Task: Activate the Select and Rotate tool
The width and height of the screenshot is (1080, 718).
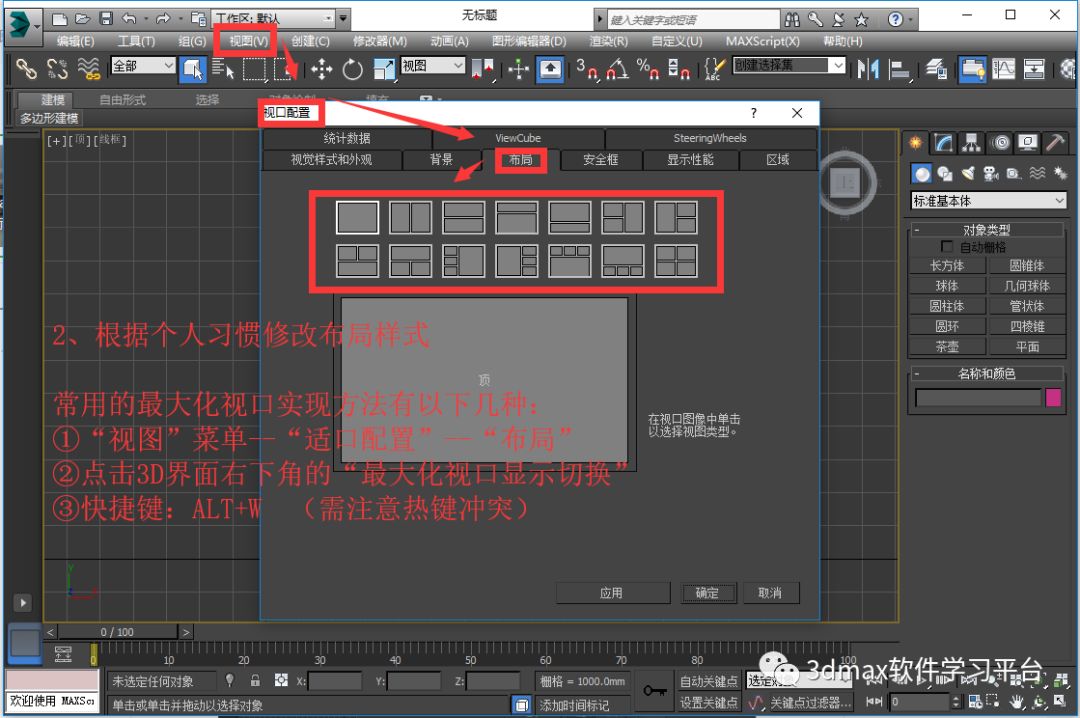Action: pos(353,69)
